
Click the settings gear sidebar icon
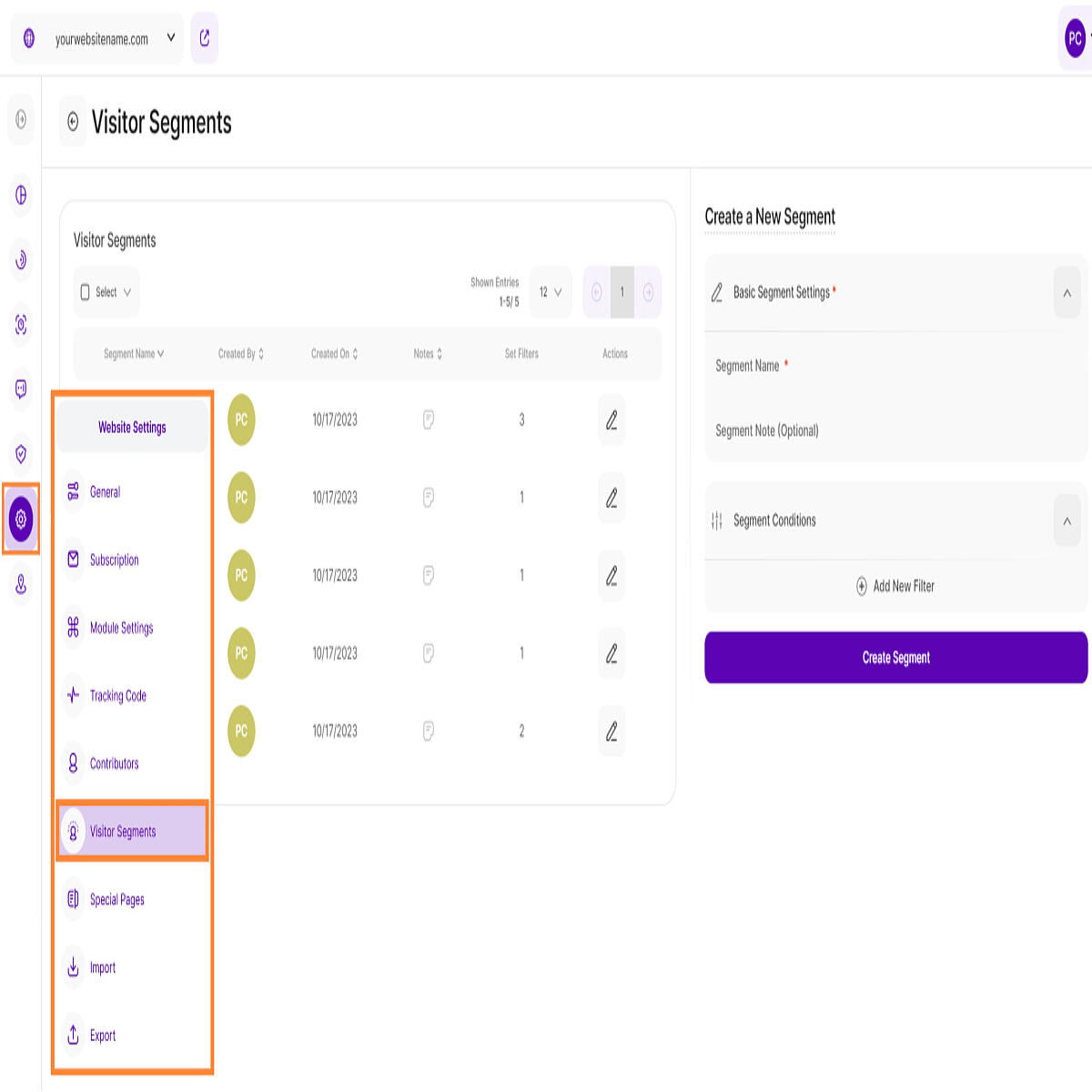21,519
